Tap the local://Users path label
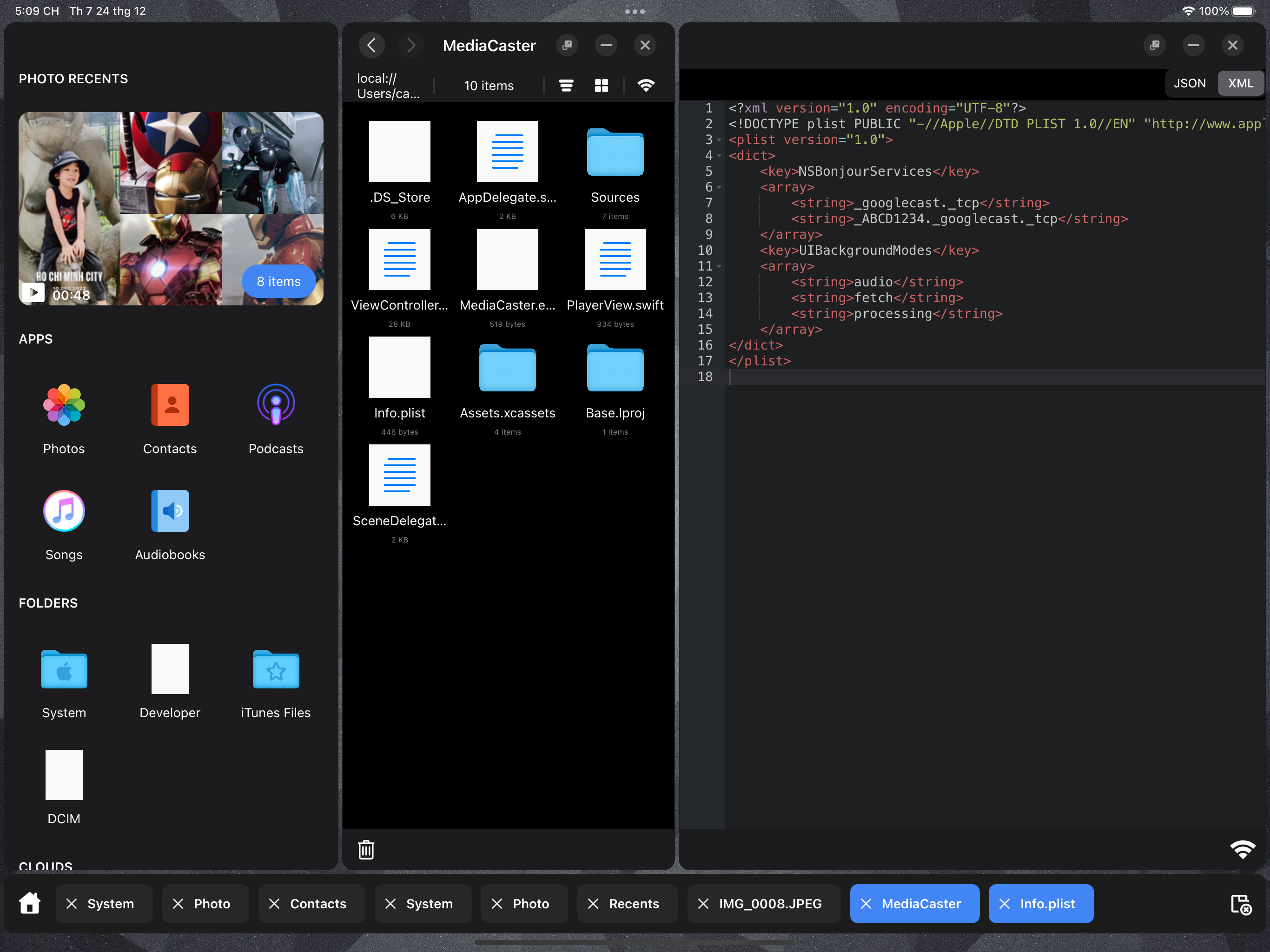Image resolution: width=1270 pixels, height=952 pixels. [x=388, y=86]
